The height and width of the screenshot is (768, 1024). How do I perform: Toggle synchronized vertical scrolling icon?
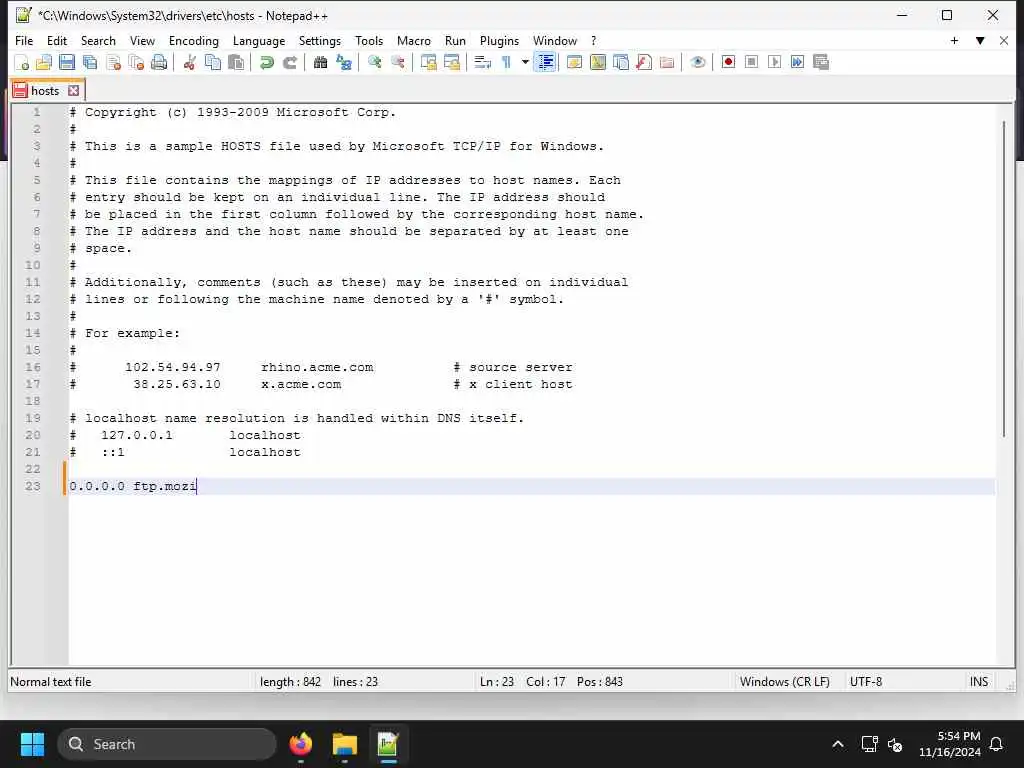click(428, 63)
